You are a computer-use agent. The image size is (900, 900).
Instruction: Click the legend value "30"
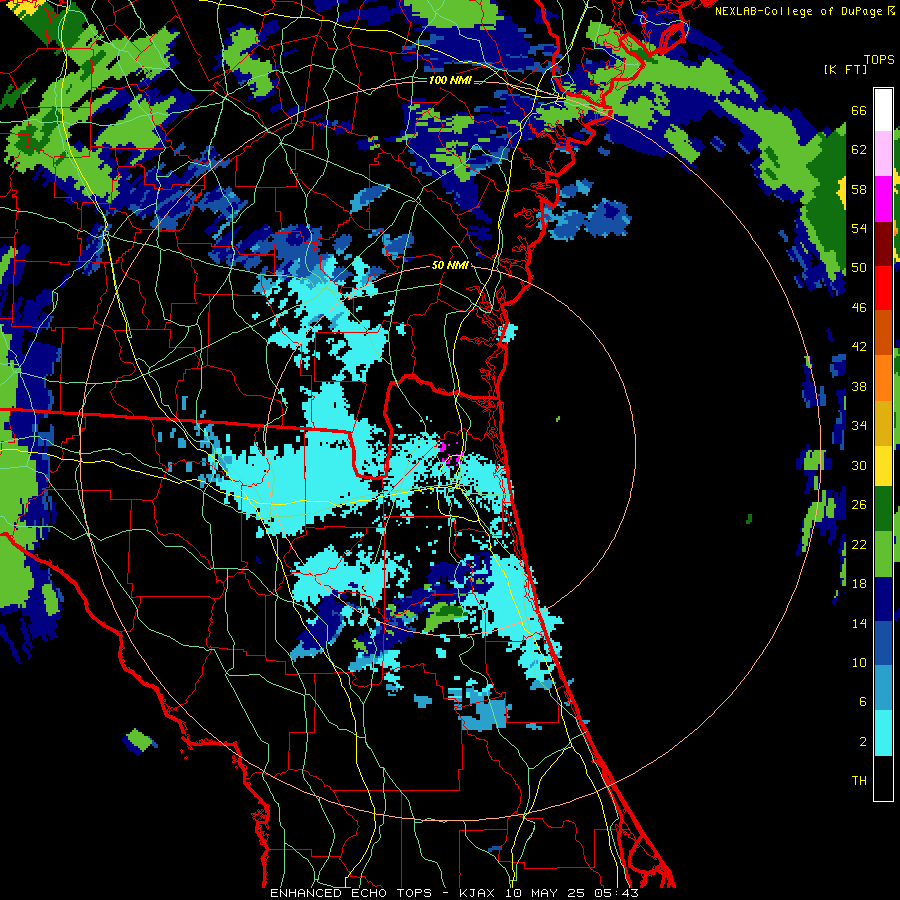pyautogui.click(x=859, y=465)
